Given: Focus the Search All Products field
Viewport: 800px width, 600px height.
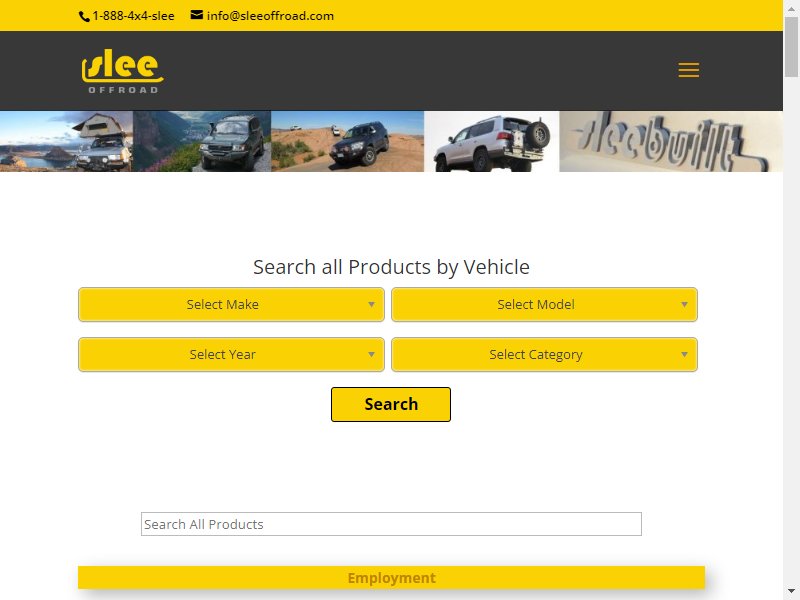Looking at the screenshot, I should click(391, 524).
